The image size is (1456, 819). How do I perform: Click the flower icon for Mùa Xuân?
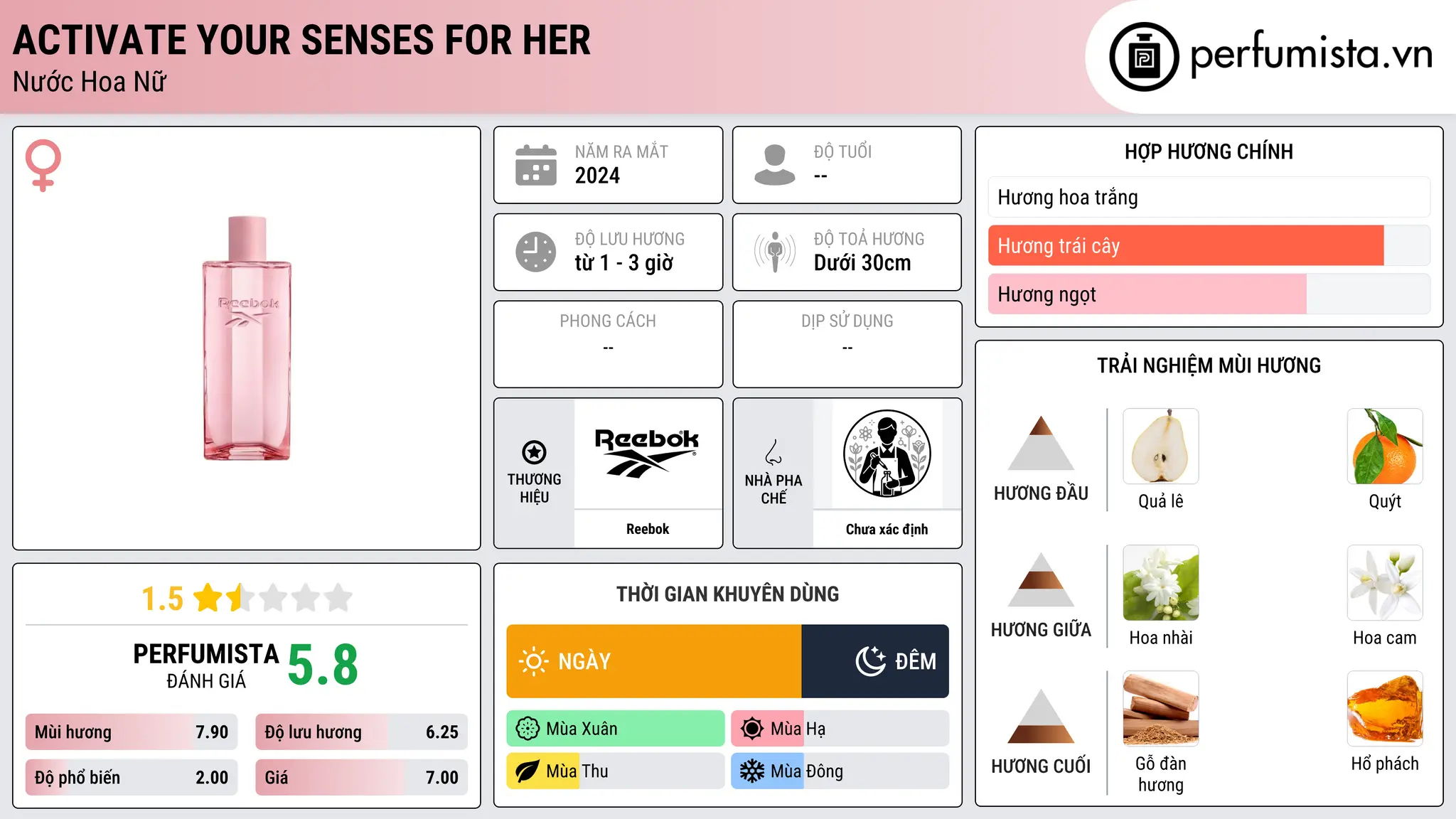[528, 729]
